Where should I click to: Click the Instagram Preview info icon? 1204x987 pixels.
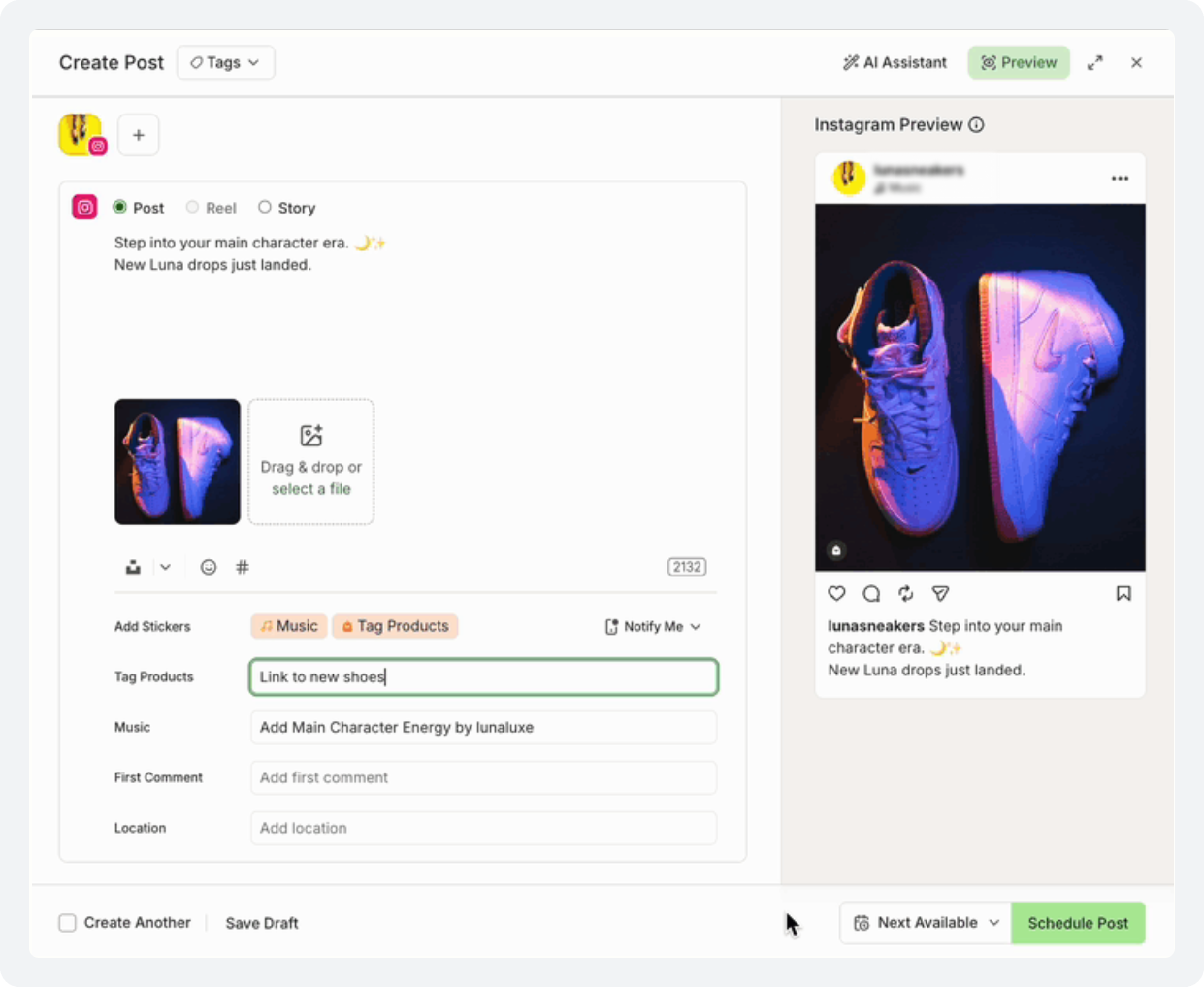(977, 124)
